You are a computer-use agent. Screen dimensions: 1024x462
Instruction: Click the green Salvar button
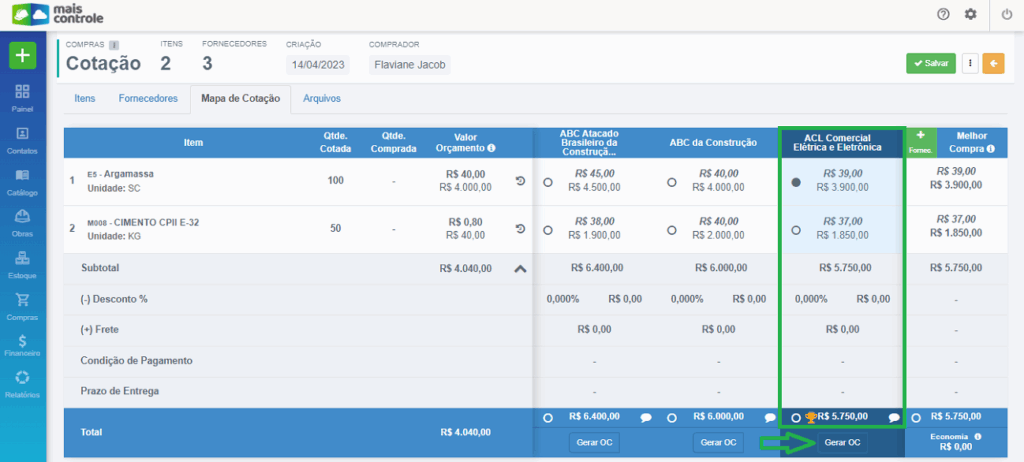point(930,63)
